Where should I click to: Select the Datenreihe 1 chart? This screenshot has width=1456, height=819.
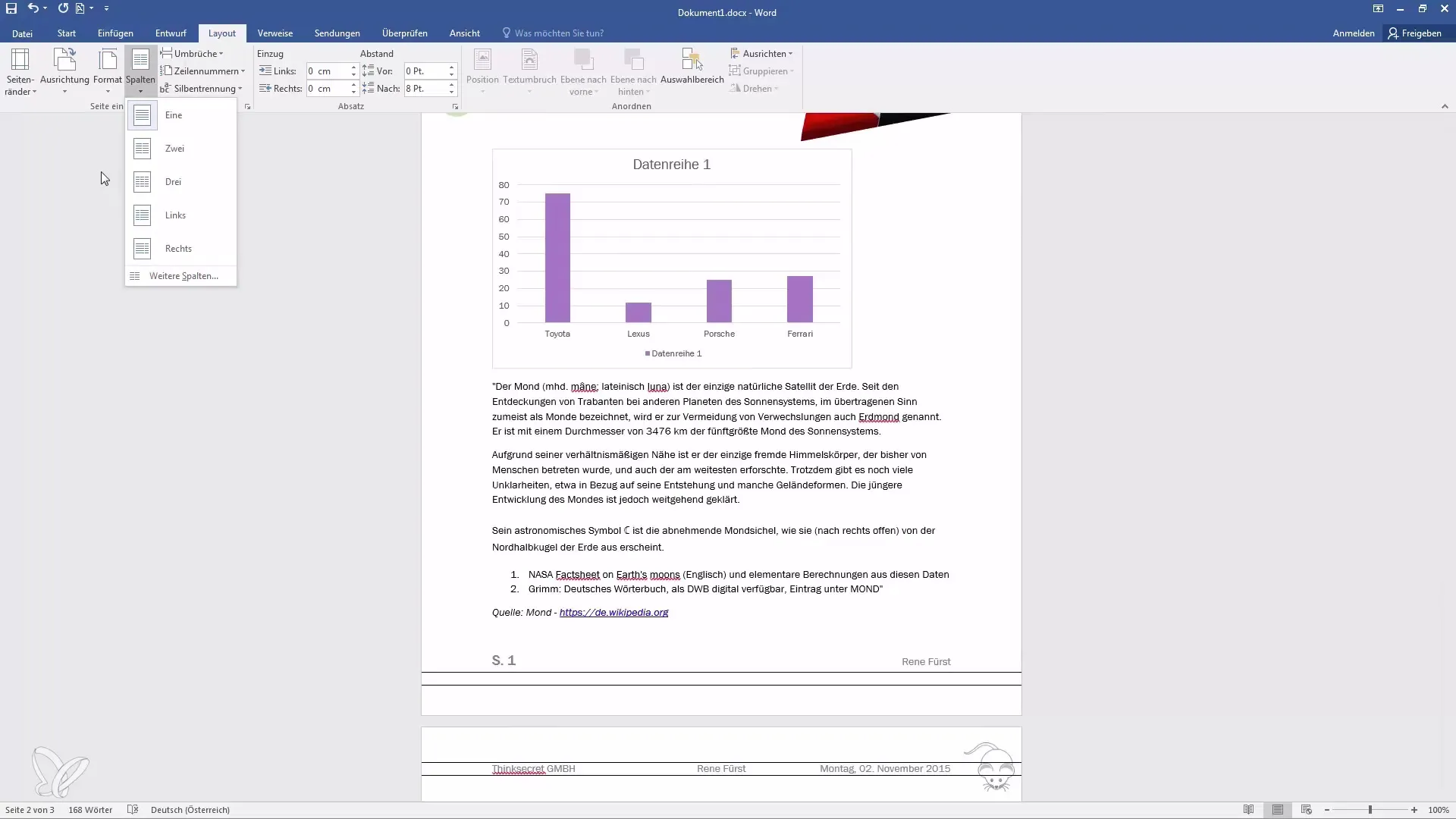672,259
